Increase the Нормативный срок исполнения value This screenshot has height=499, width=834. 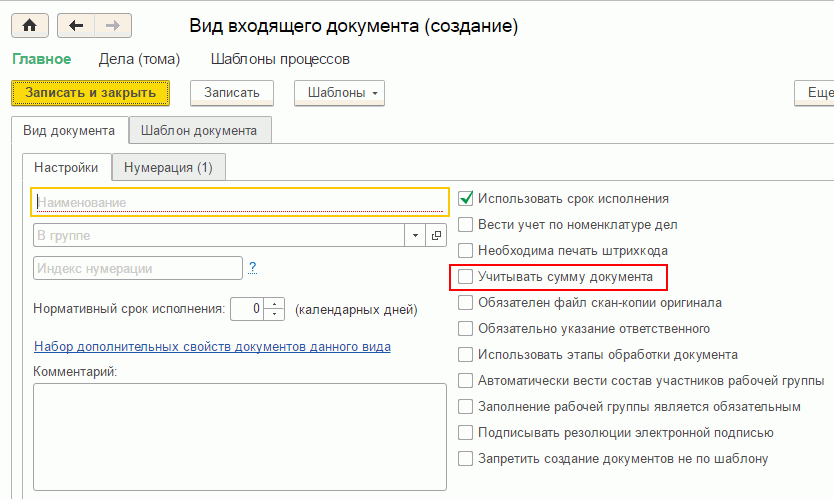pos(274,304)
